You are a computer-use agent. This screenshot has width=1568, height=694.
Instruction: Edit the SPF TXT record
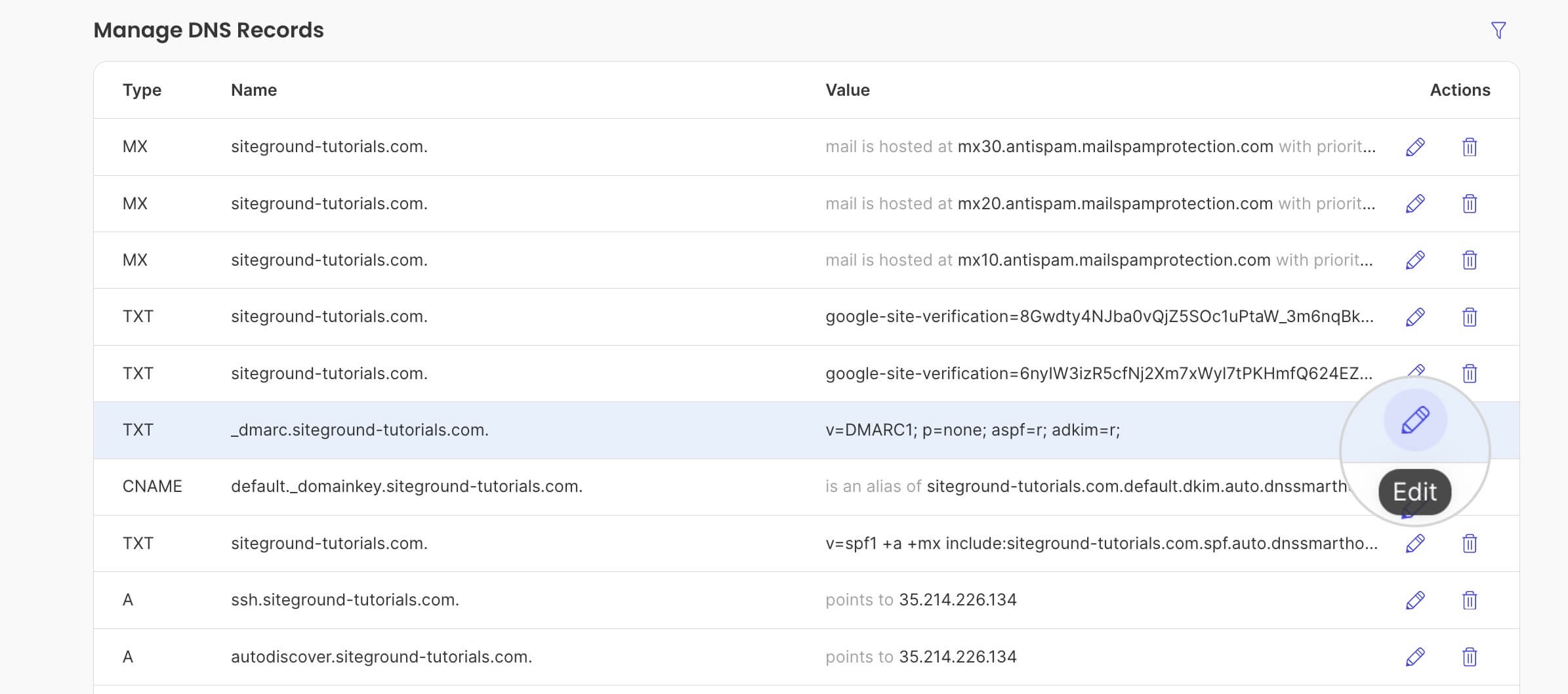tap(1414, 543)
